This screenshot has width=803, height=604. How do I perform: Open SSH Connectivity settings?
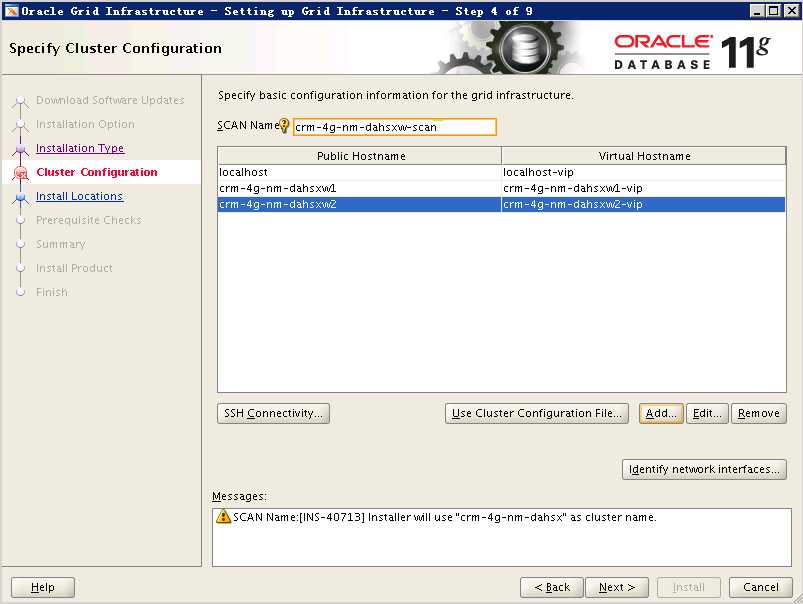(x=273, y=413)
